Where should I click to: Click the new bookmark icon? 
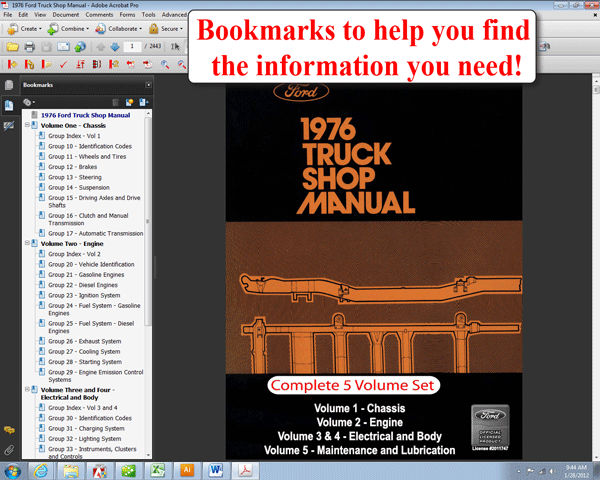click(x=129, y=102)
